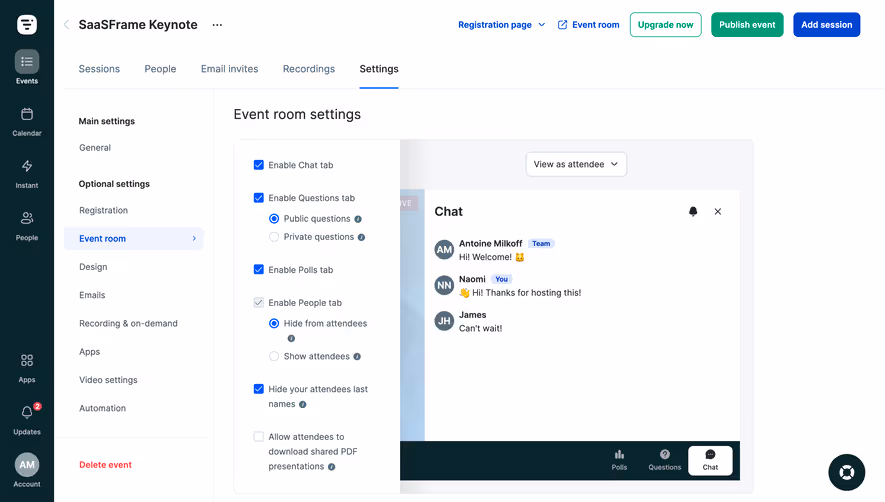The width and height of the screenshot is (885, 502).
Task: Go back with the arrow beside SaaSFrame Keynote
Action: click(67, 24)
